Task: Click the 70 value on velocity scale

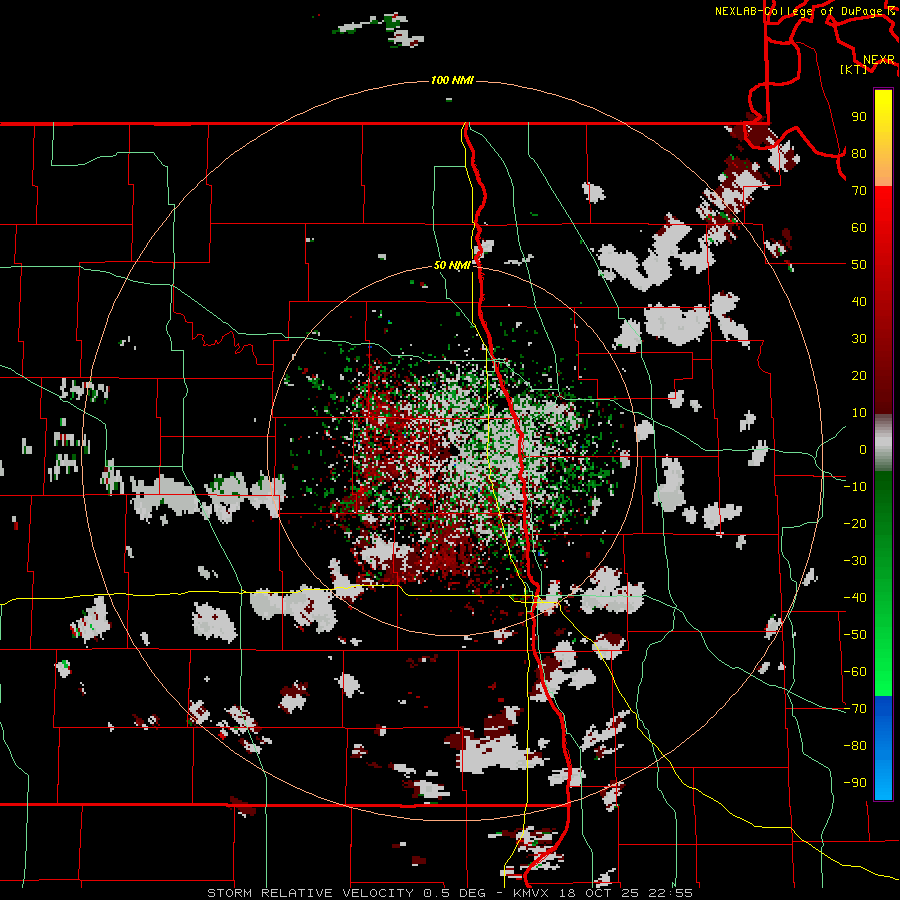Action: click(x=859, y=191)
